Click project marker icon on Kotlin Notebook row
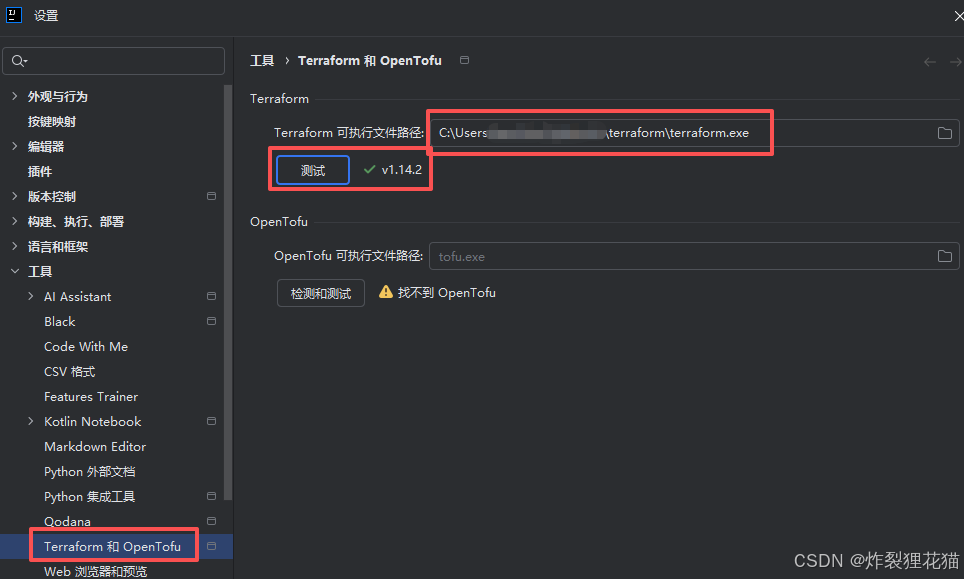964x579 pixels. click(211, 421)
